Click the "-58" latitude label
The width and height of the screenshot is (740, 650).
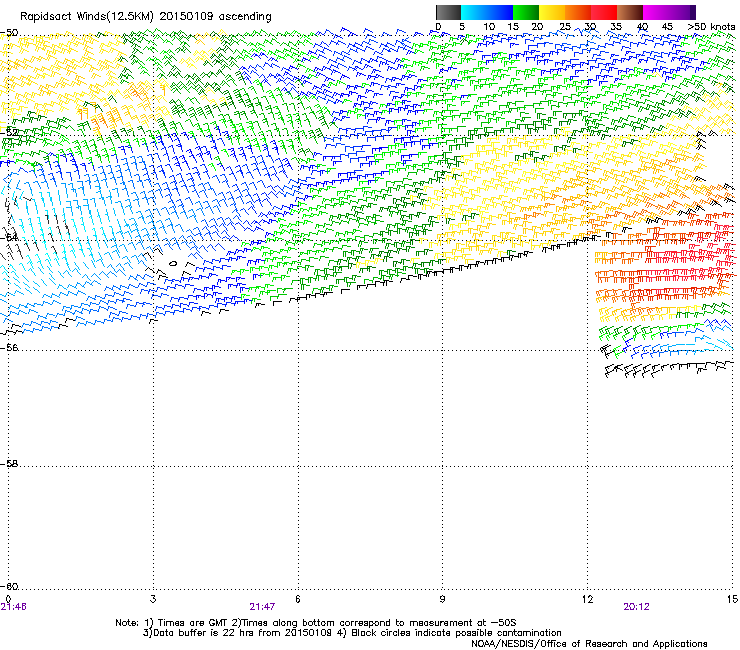click(x=9, y=464)
